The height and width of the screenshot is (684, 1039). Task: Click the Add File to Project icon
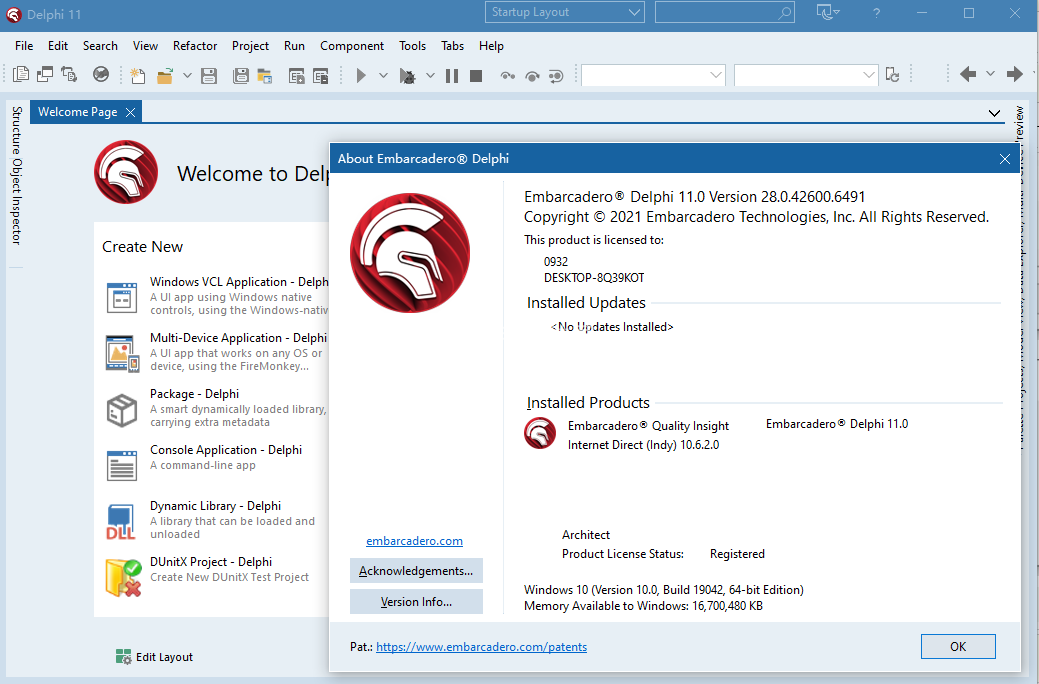[296, 75]
